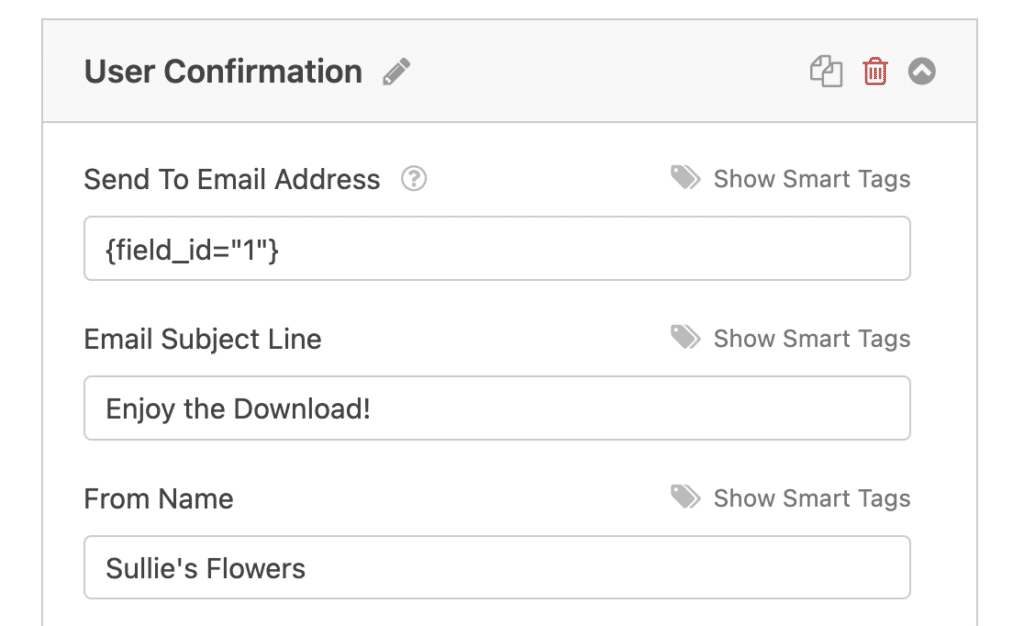Collapse the User Confirmation panel with the chevron
The image size is (1024, 626).
921,71
